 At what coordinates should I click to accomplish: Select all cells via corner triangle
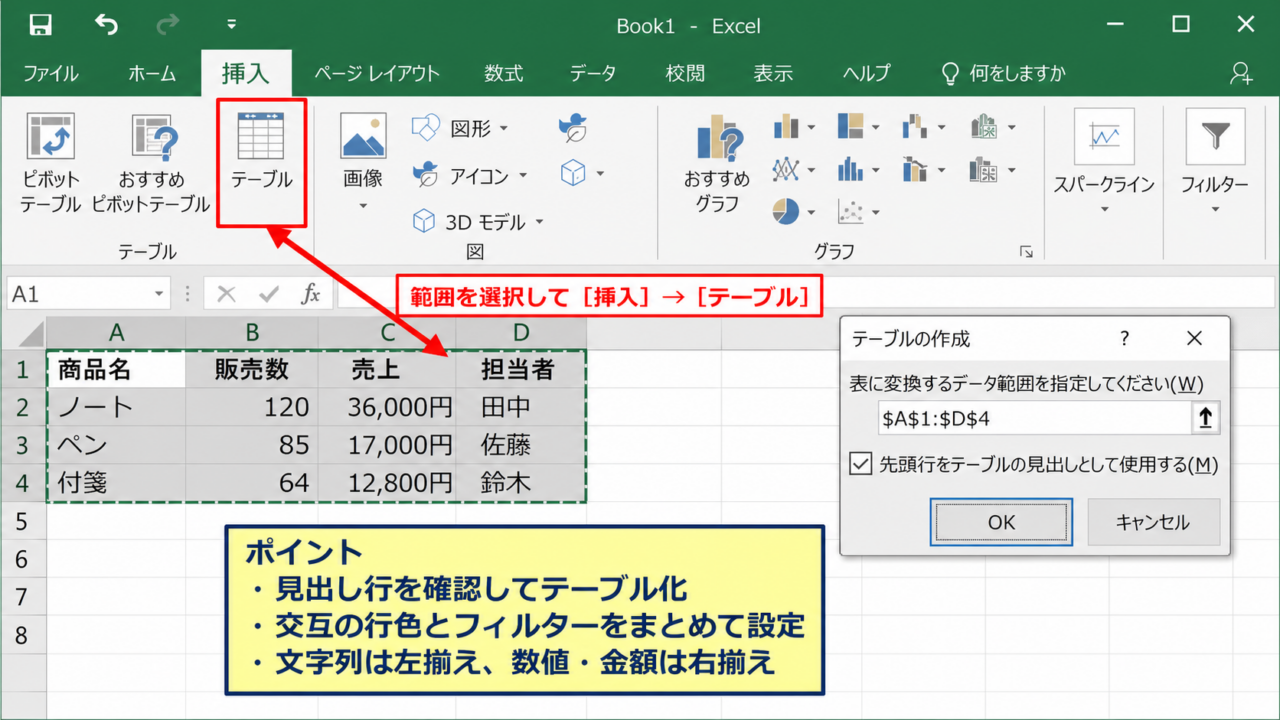[x=30, y=333]
